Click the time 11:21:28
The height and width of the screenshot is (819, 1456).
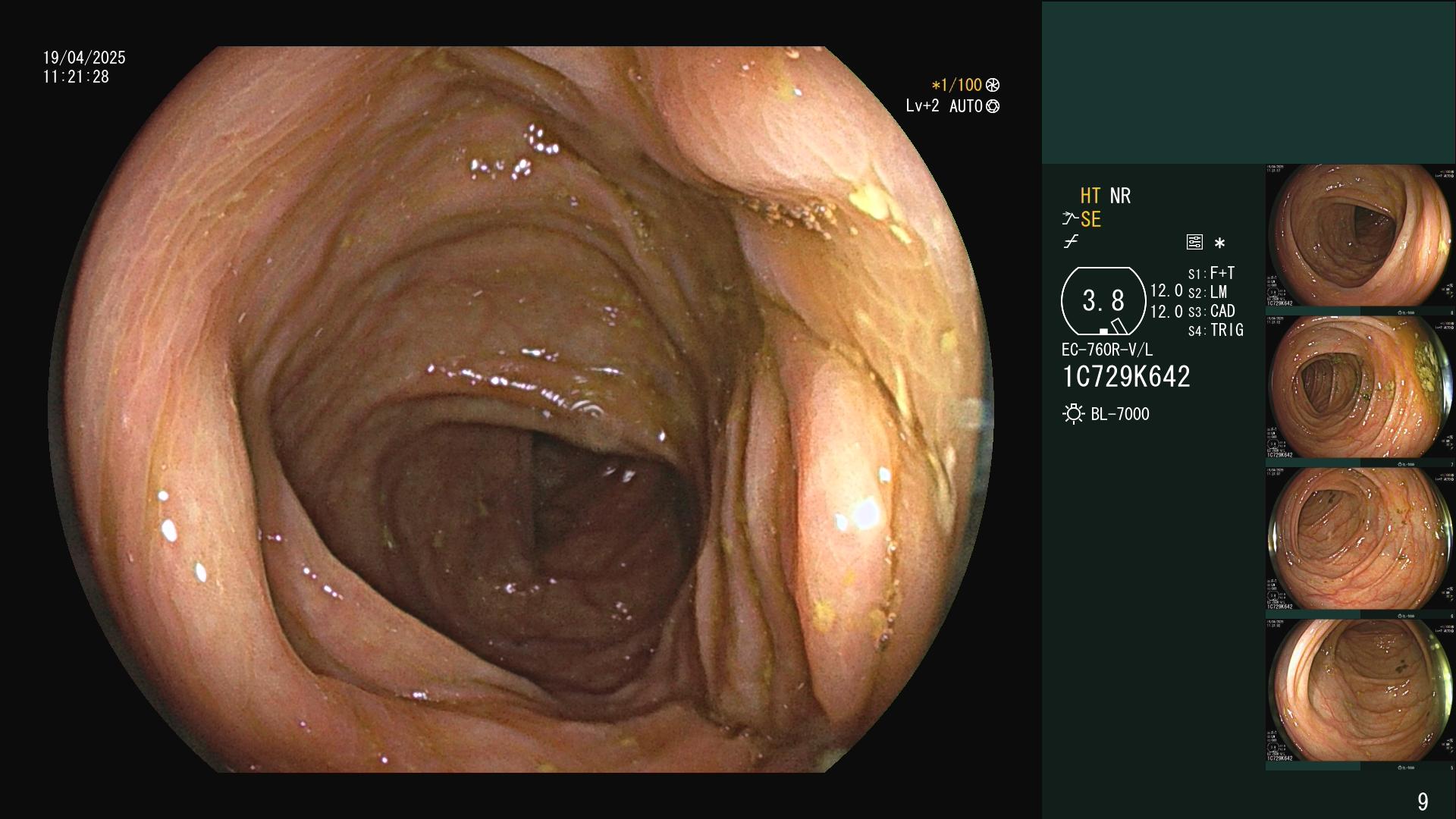(76, 77)
